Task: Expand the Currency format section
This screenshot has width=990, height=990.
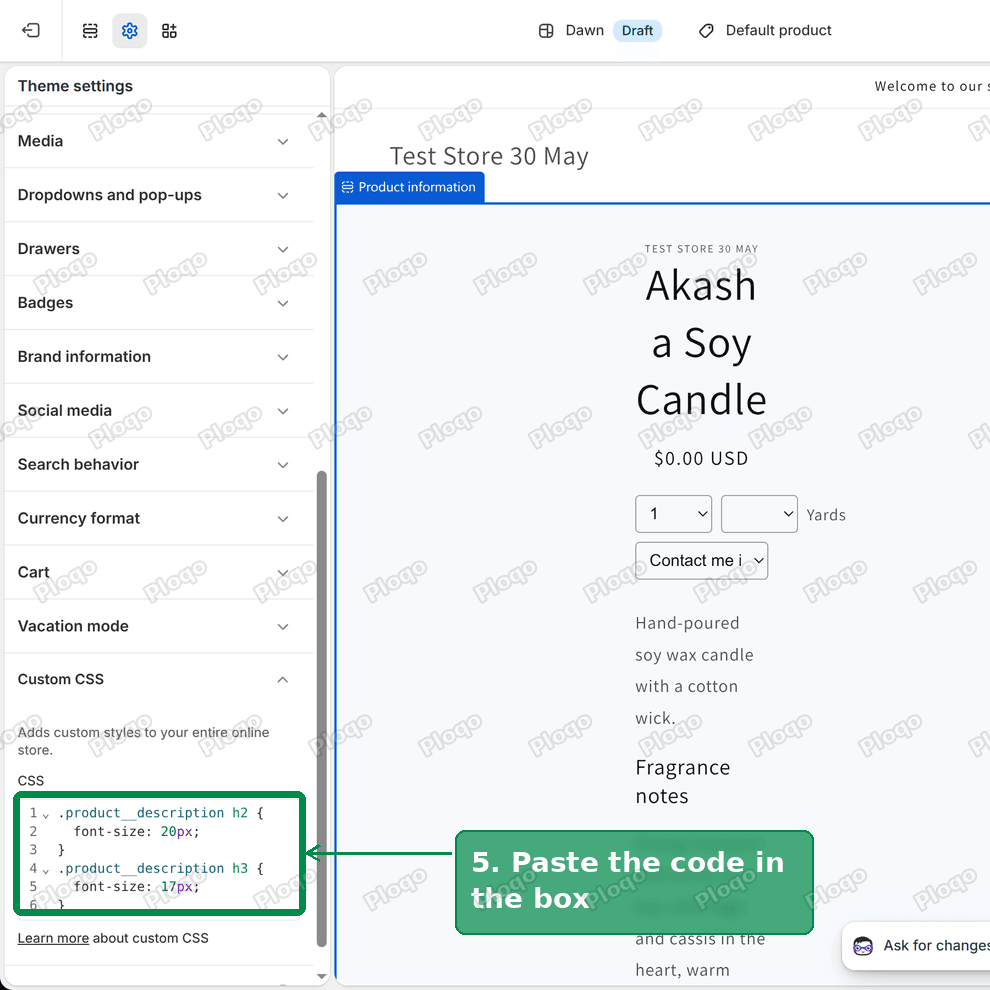Action: coord(159,518)
